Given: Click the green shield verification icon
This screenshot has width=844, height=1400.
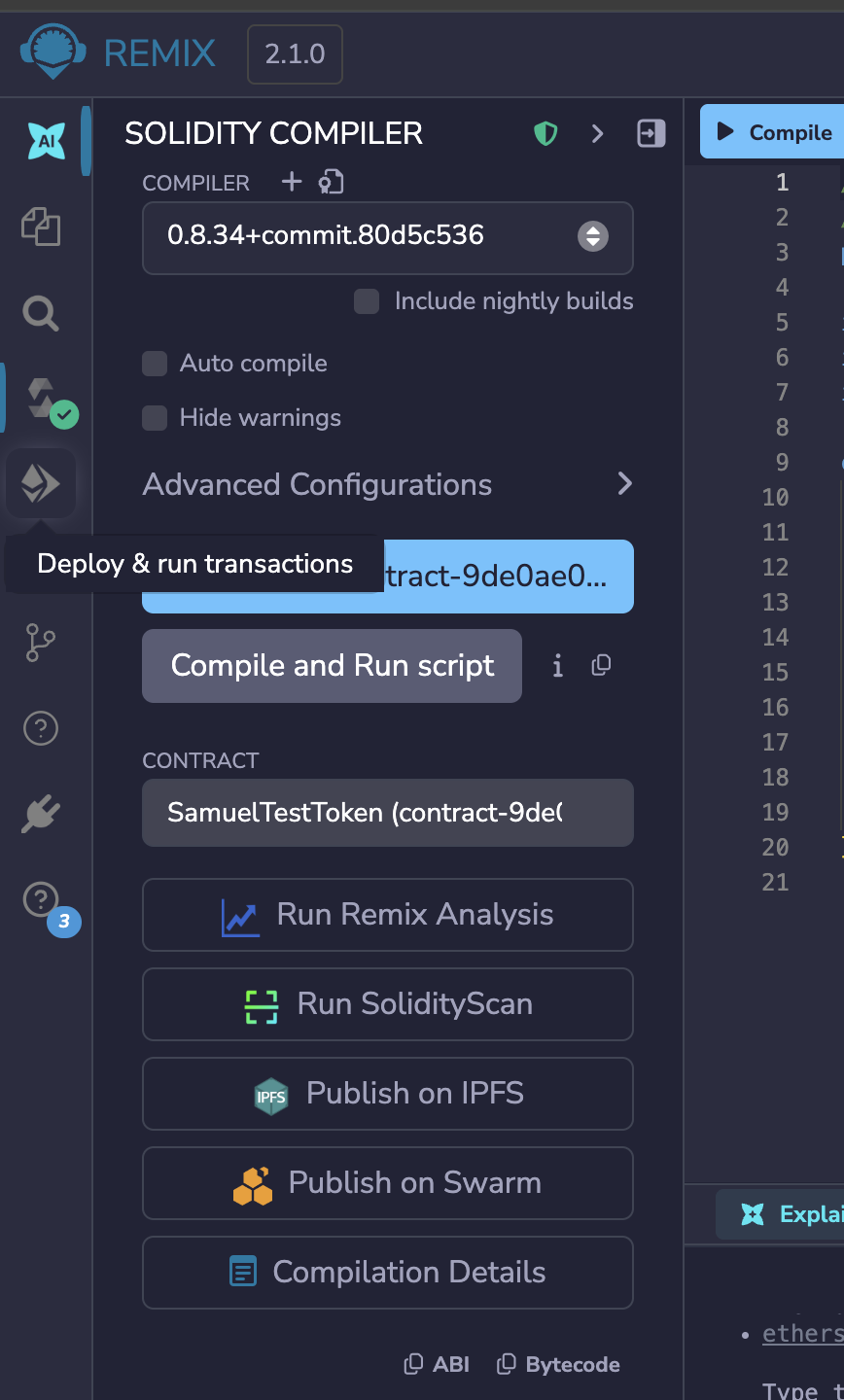Looking at the screenshot, I should tap(545, 133).
